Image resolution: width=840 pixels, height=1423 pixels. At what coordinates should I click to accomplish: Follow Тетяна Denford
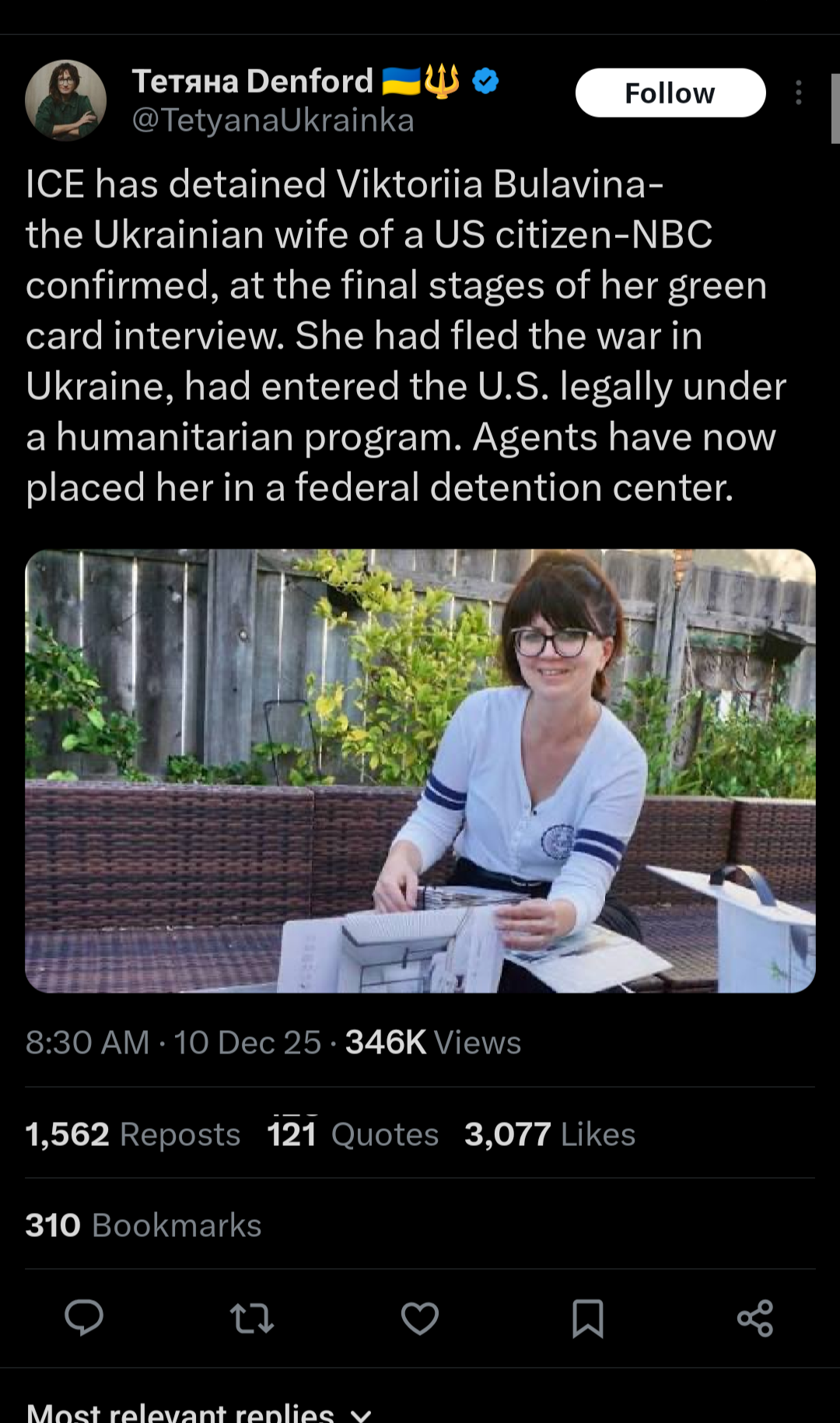click(x=670, y=93)
